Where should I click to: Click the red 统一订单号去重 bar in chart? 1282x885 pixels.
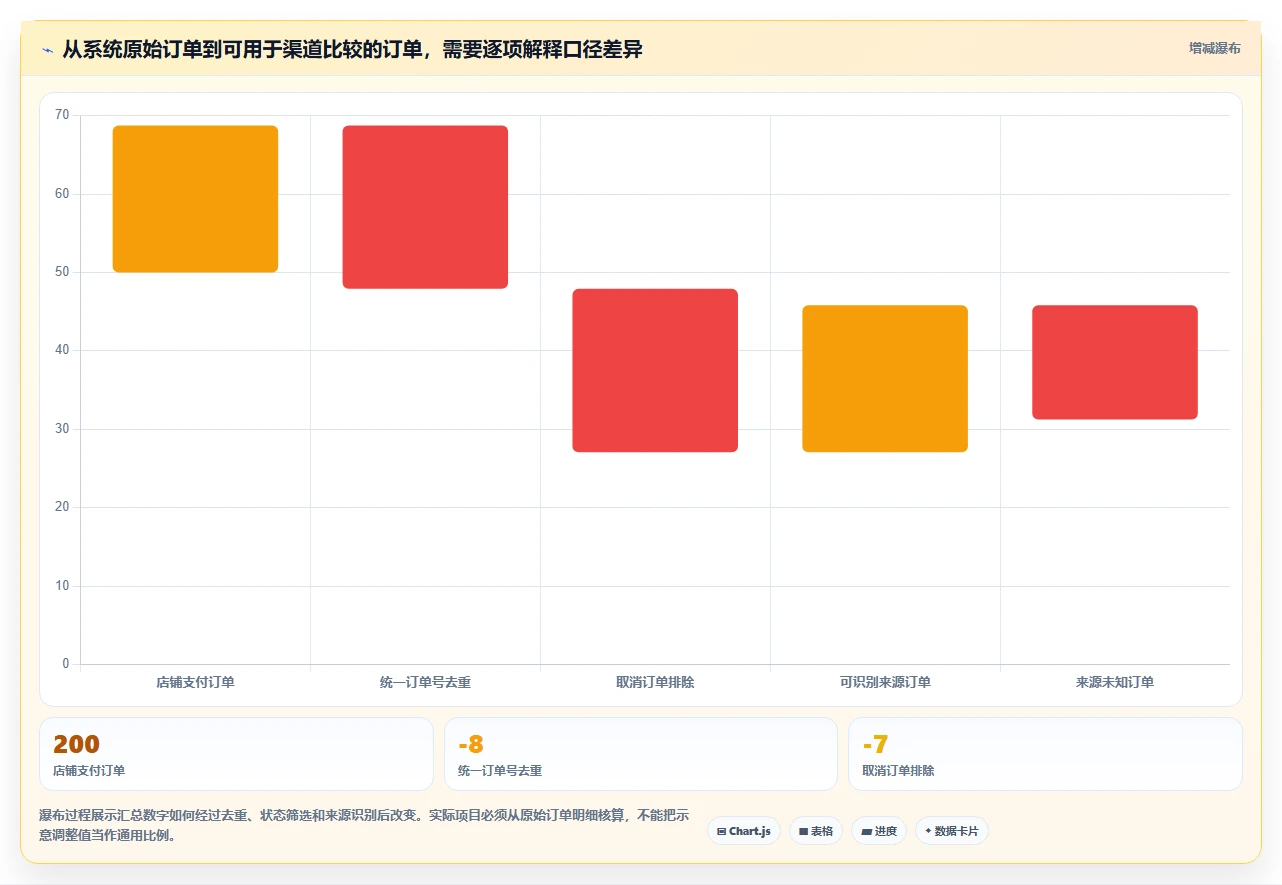click(x=425, y=207)
